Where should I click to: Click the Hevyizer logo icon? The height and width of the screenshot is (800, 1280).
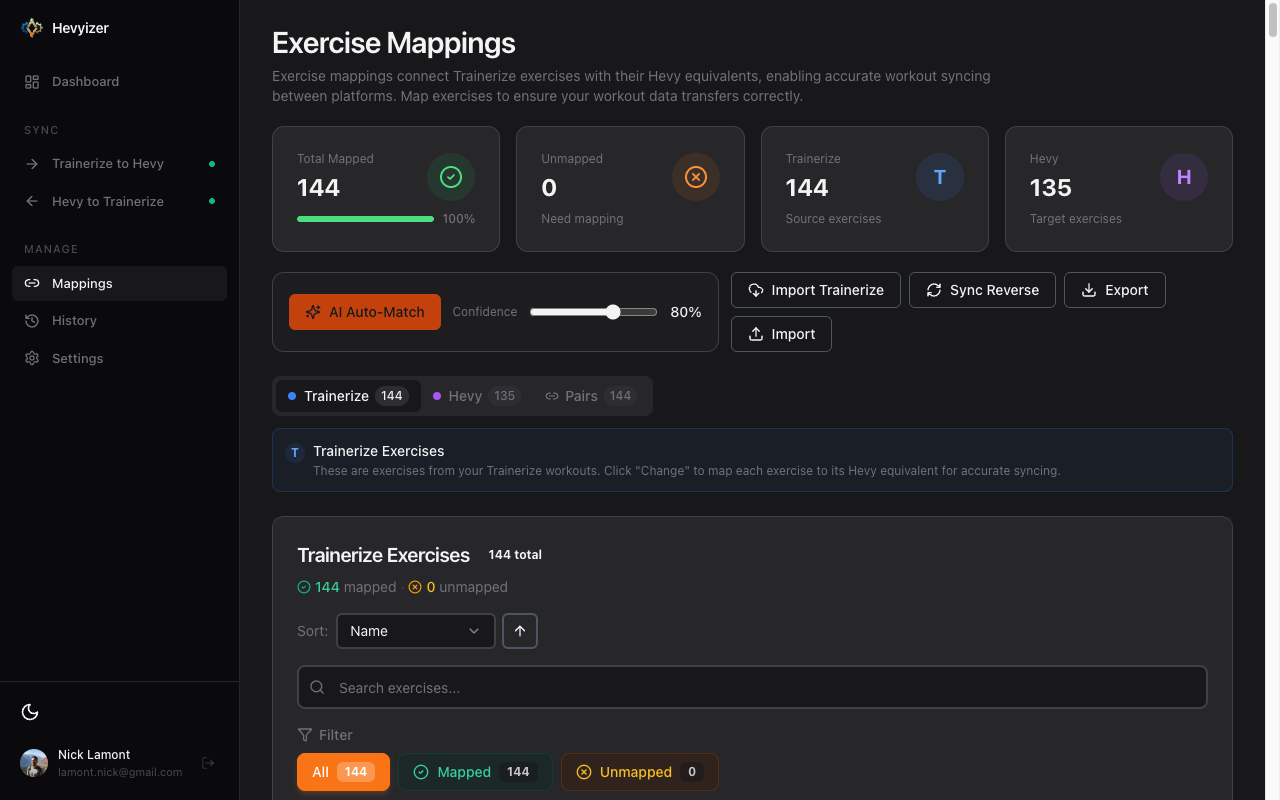[32, 27]
